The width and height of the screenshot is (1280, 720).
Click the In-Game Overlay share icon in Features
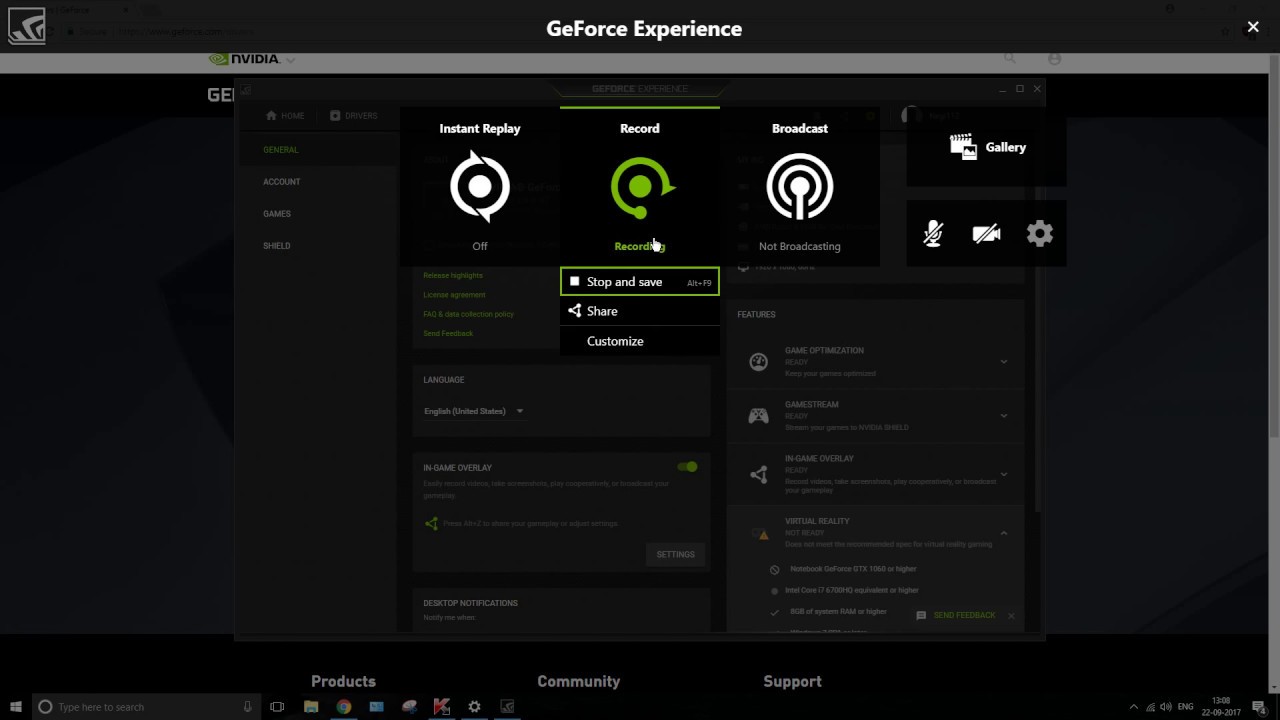click(759, 474)
